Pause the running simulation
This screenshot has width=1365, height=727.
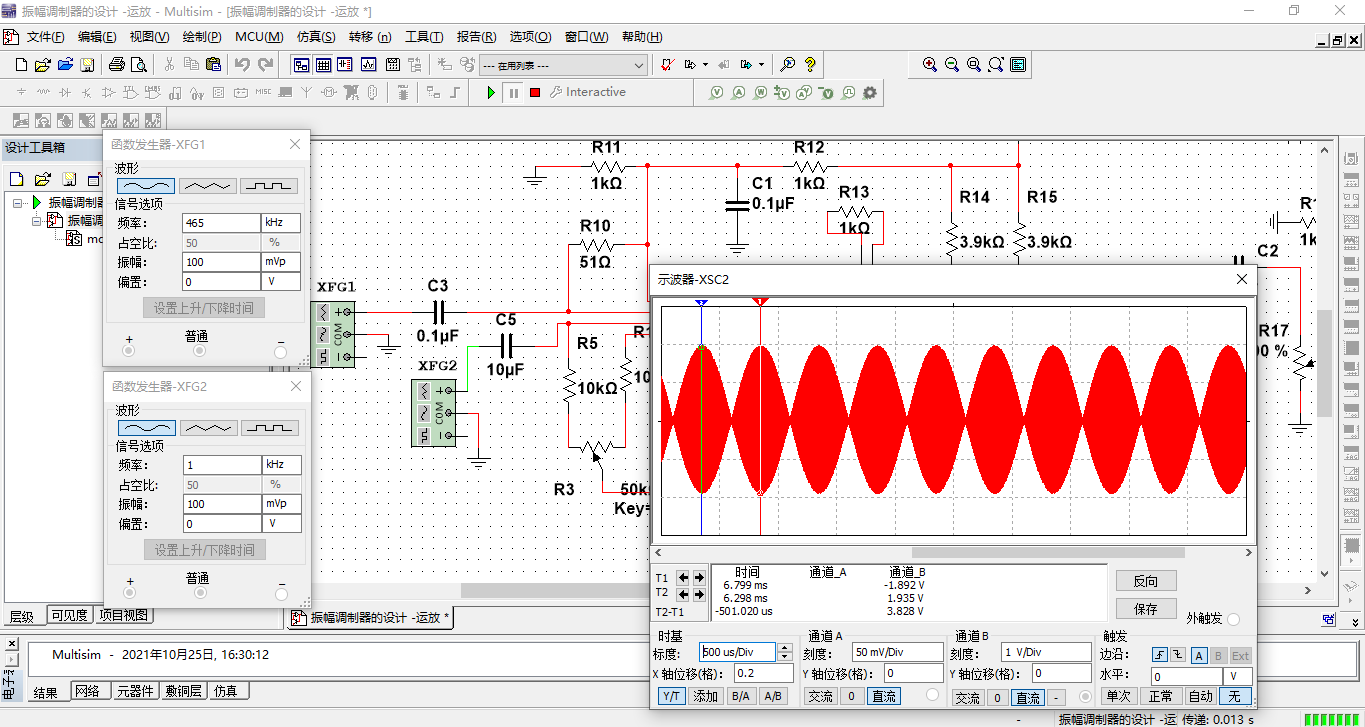[513, 92]
